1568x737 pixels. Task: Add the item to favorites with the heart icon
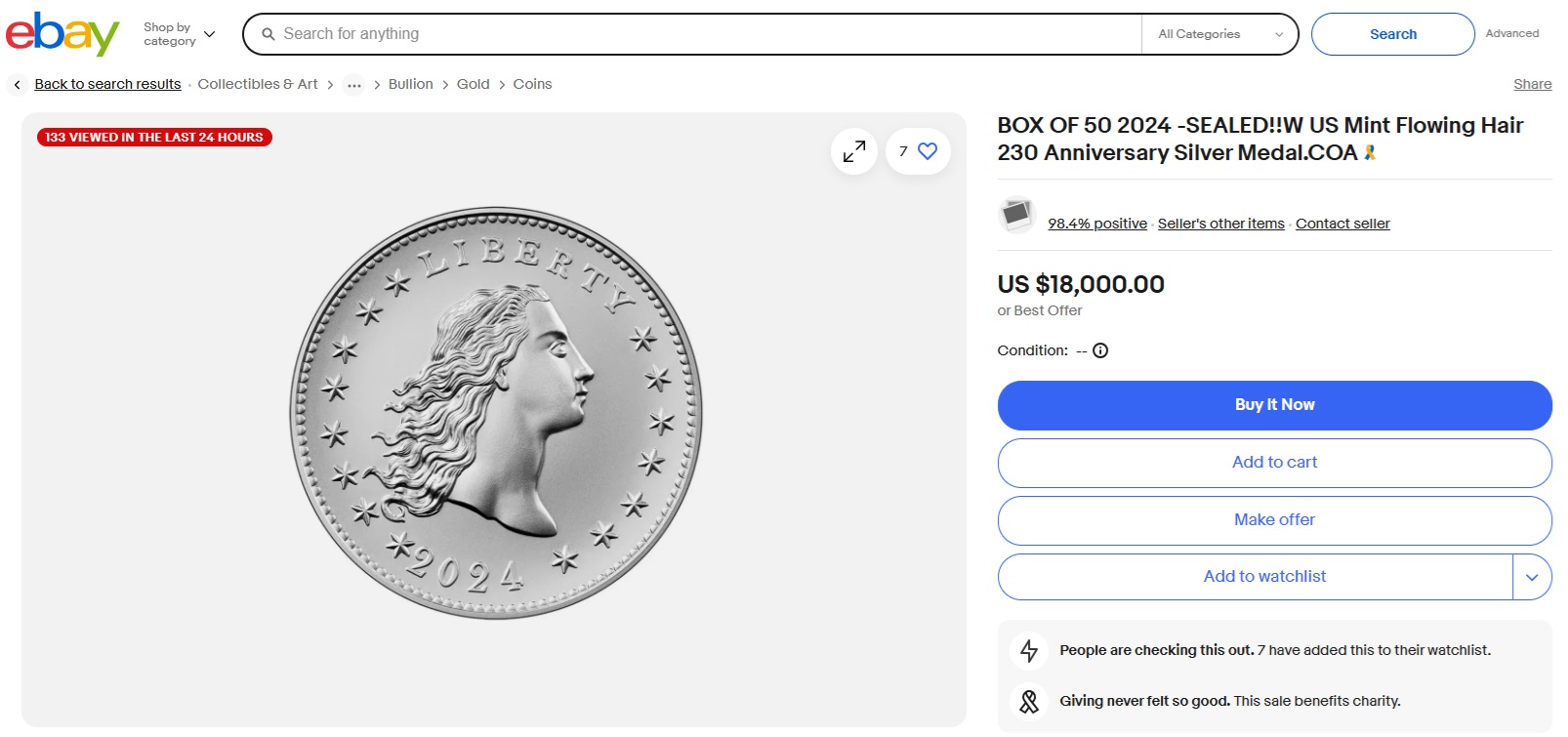[x=928, y=151]
